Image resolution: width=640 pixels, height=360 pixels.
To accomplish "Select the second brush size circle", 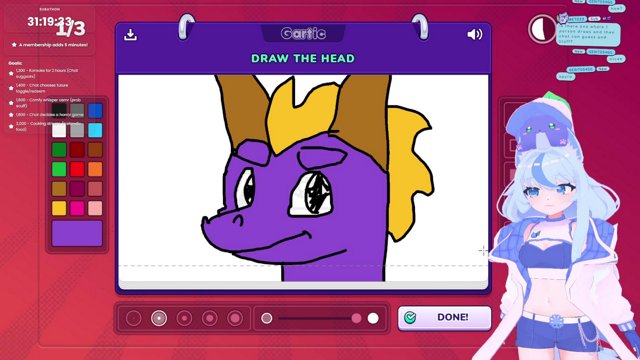I will 159,318.
